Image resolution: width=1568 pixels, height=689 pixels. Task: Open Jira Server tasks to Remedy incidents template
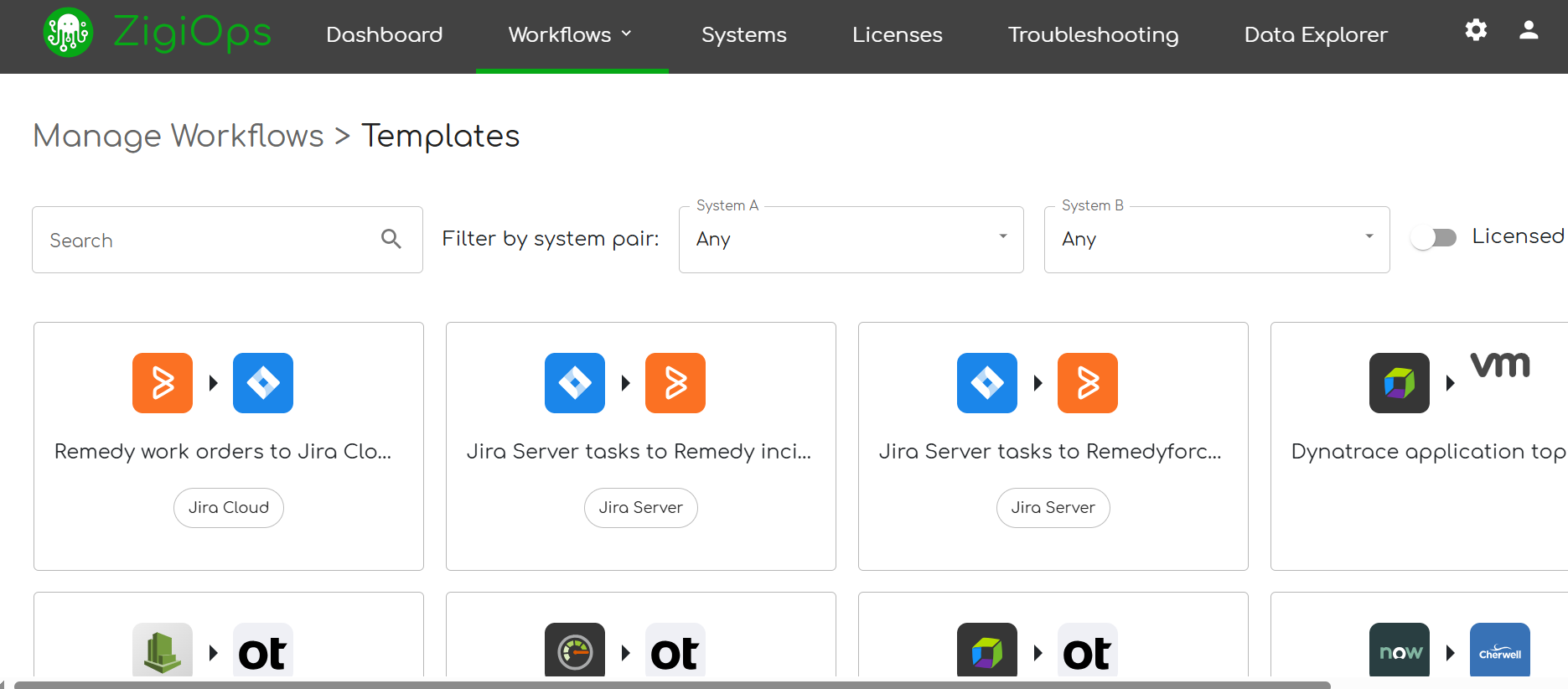pos(639,452)
